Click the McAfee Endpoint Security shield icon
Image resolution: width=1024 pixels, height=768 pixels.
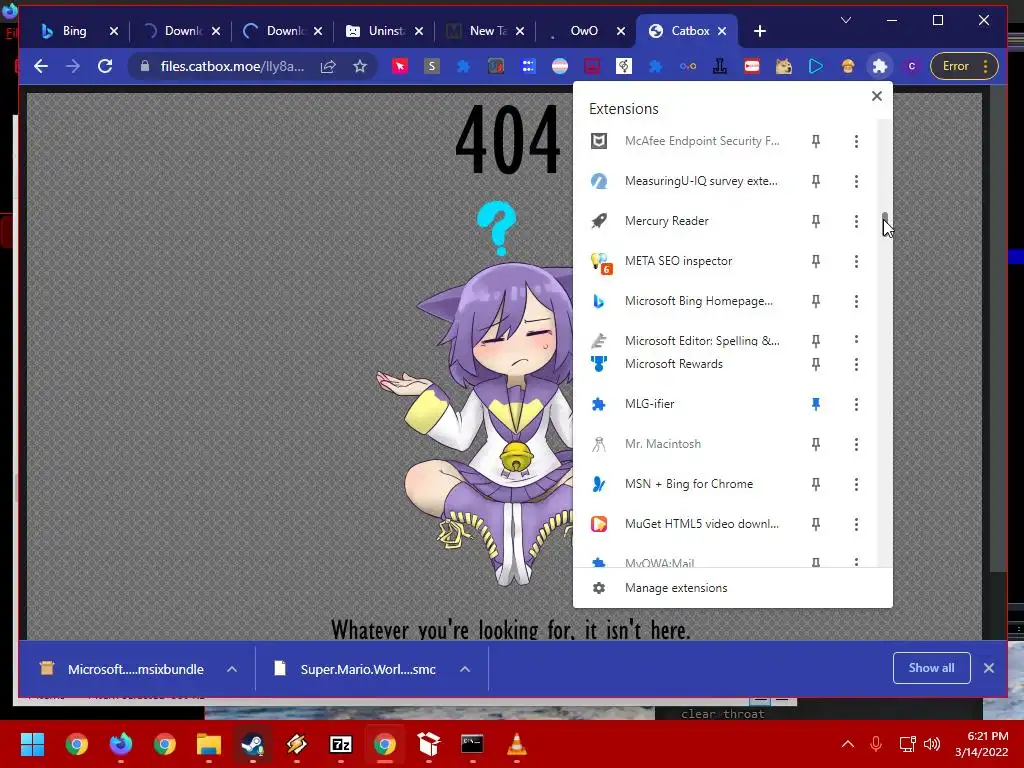point(599,141)
